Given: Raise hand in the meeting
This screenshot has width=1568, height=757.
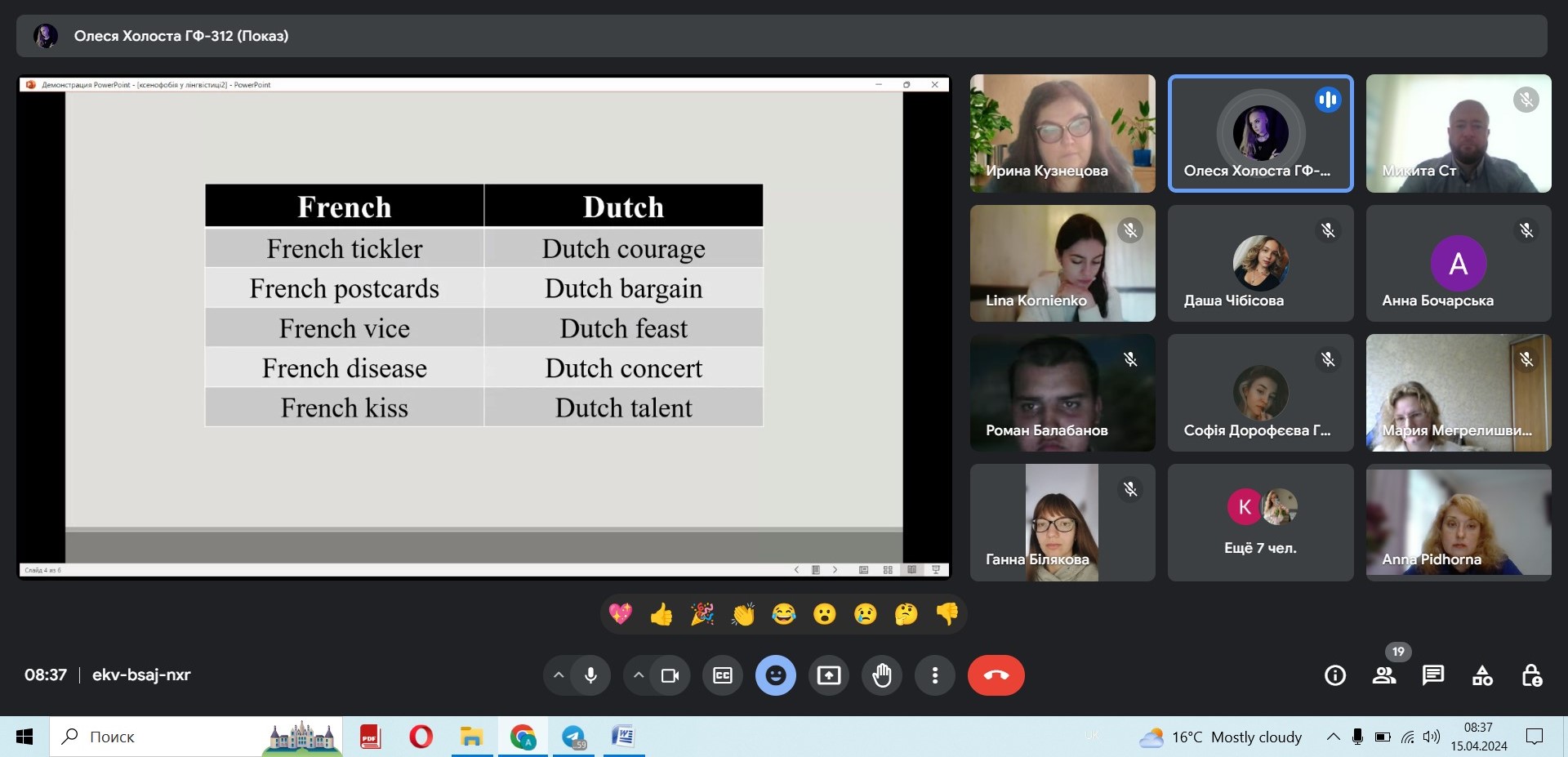Looking at the screenshot, I should pyautogui.click(x=882, y=675).
